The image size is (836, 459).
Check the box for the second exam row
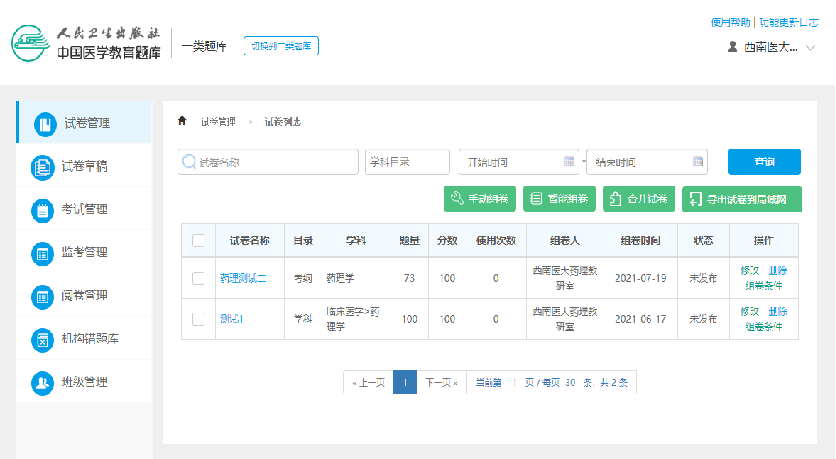pyautogui.click(x=198, y=319)
